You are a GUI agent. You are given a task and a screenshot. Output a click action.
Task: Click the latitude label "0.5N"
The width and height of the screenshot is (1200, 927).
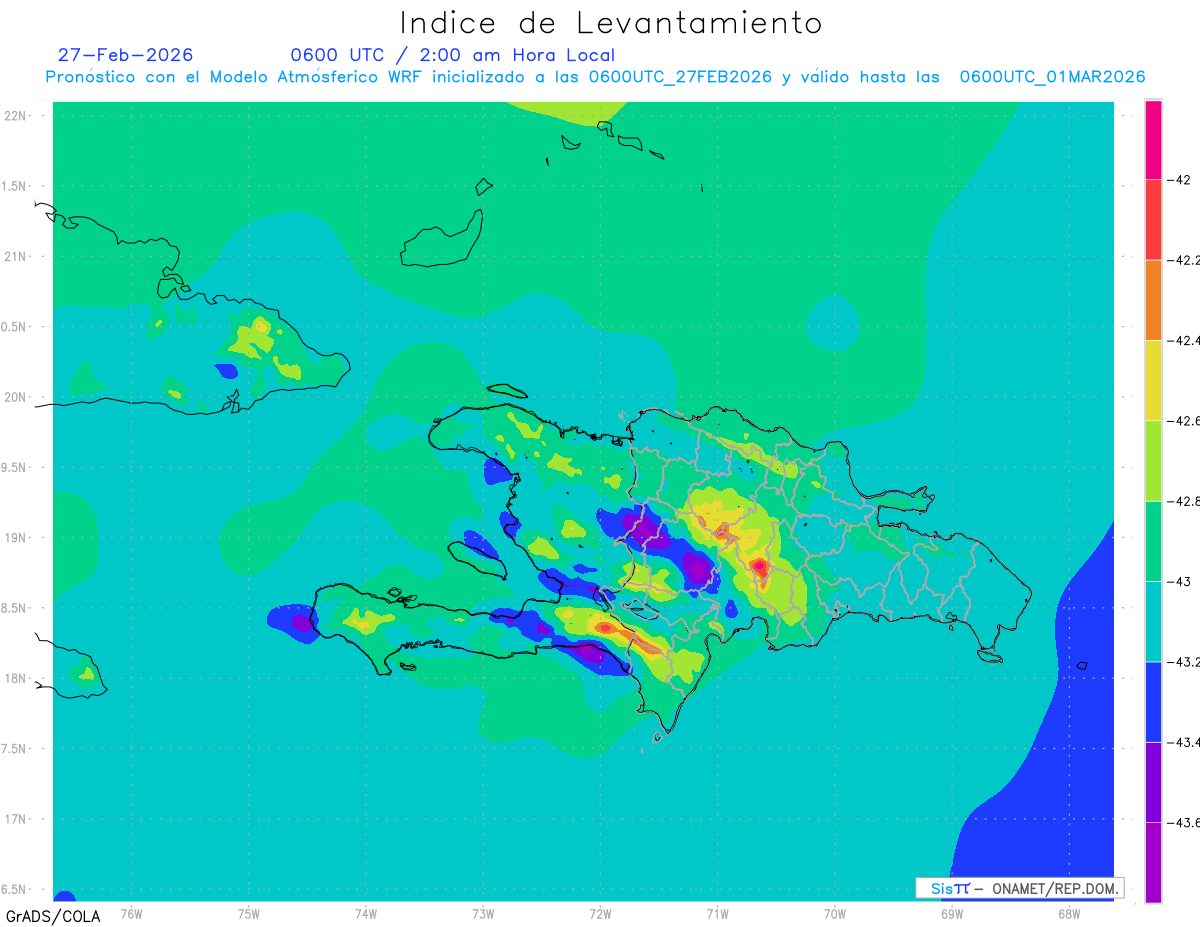[14, 327]
